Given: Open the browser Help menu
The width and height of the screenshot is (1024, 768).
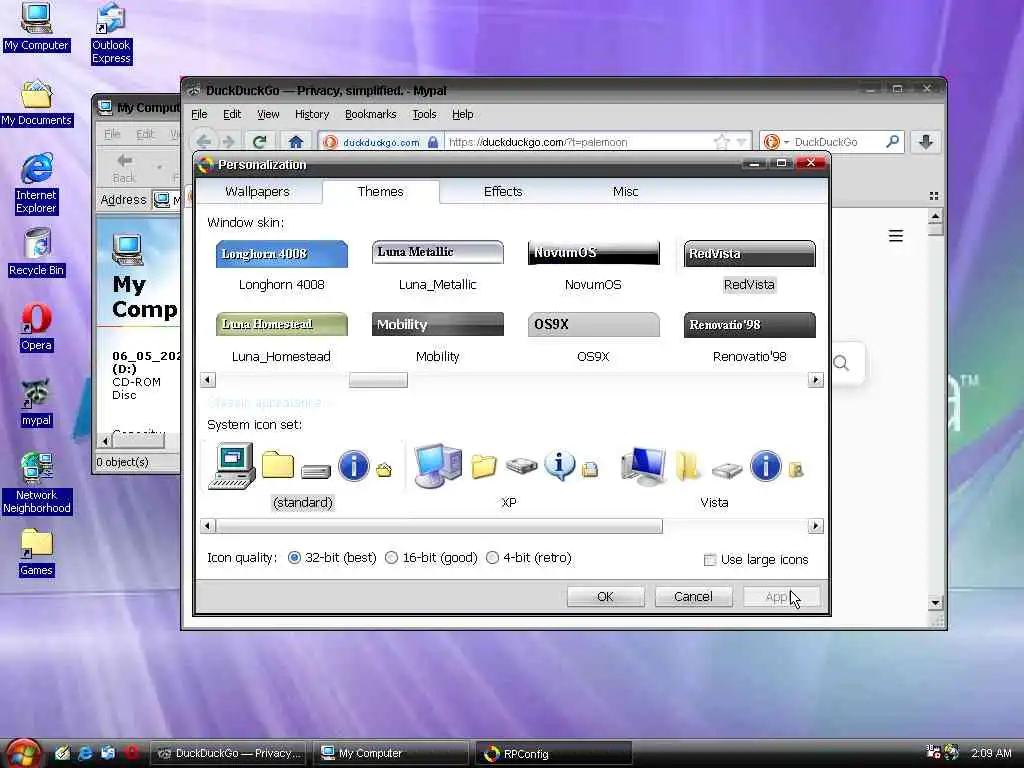Looking at the screenshot, I should (x=462, y=114).
